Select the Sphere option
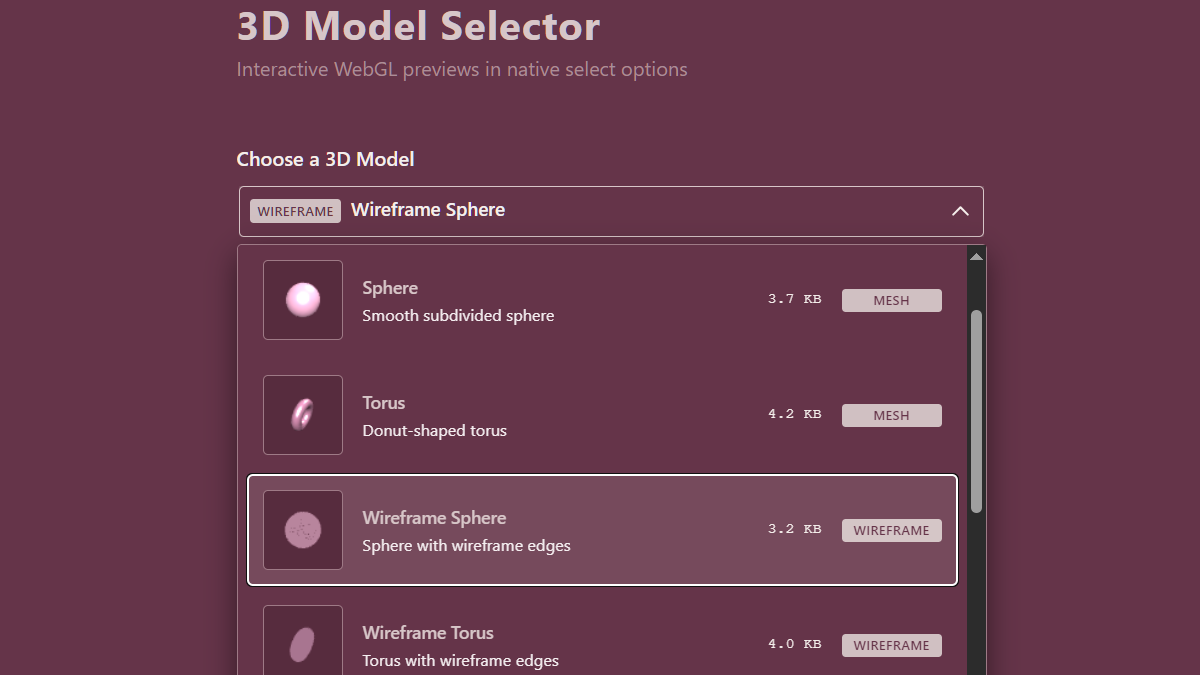The width and height of the screenshot is (1200, 675). coord(602,300)
